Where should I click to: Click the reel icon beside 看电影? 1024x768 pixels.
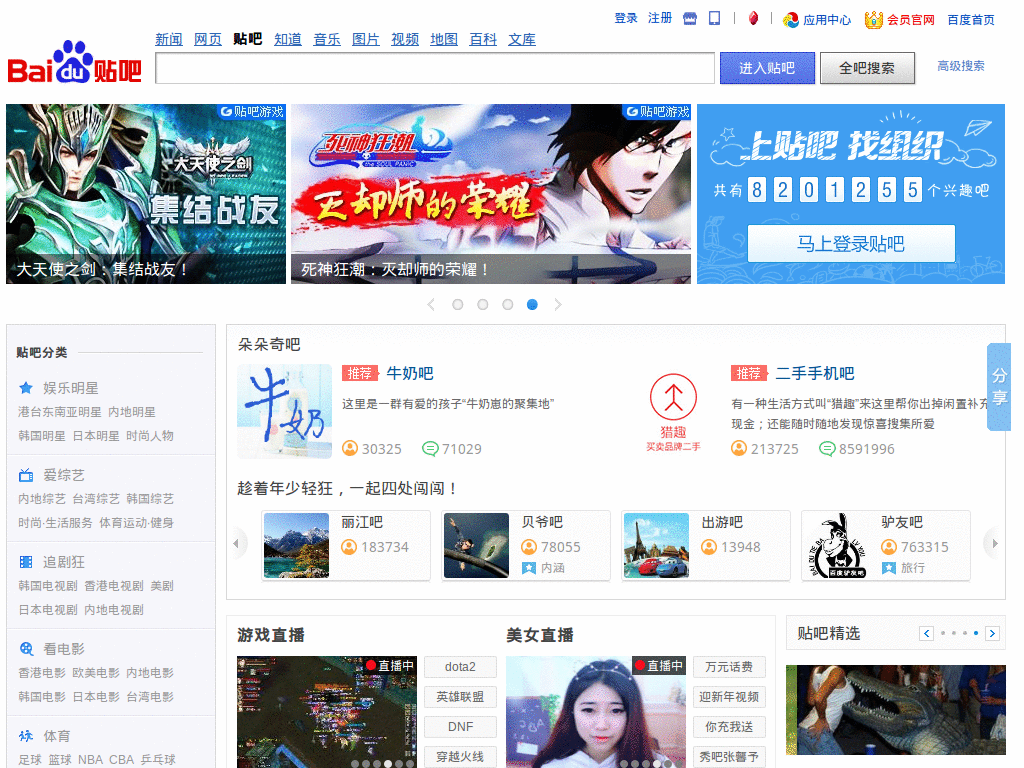[x=26, y=648]
